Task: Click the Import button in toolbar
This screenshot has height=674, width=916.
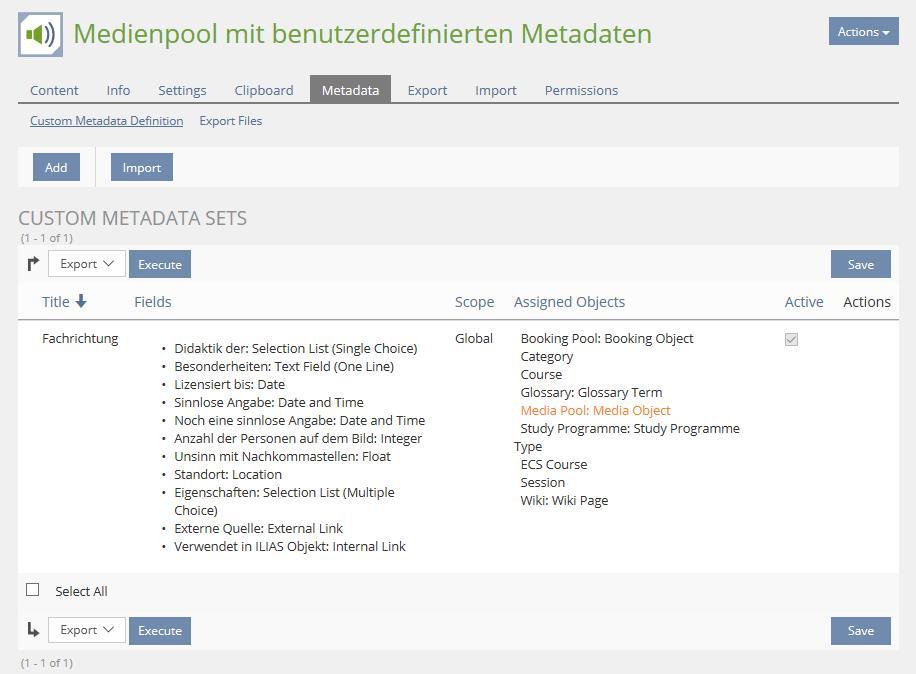Action: 142,167
